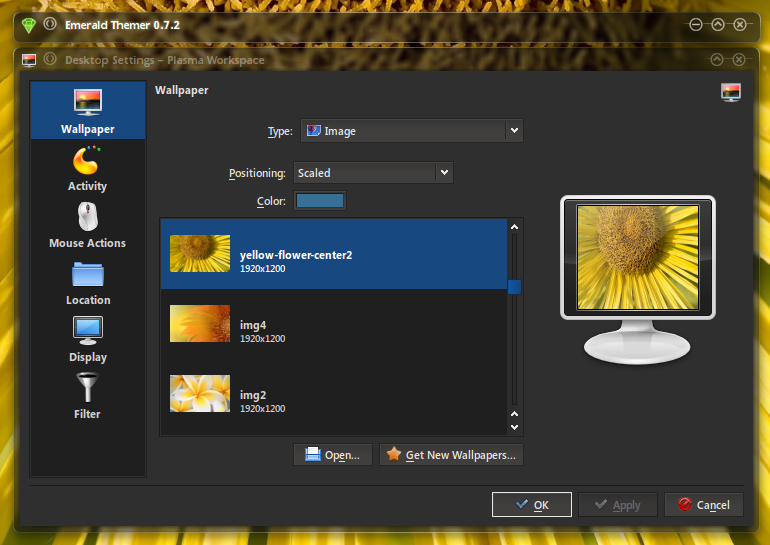Open the Mouse Actions settings page
Image resolution: width=770 pixels, height=545 pixels.
click(88, 226)
